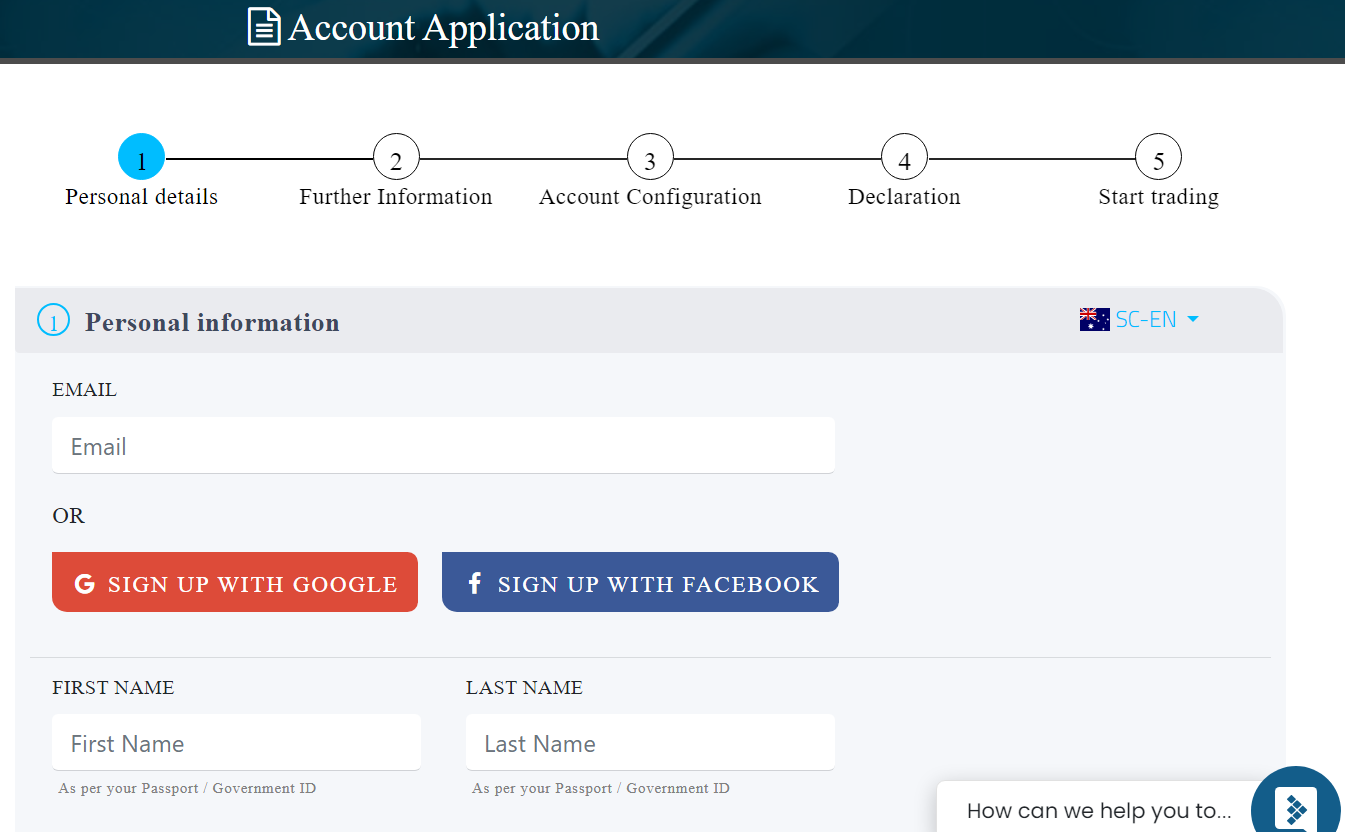Click into the First Name field

[x=236, y=743]
